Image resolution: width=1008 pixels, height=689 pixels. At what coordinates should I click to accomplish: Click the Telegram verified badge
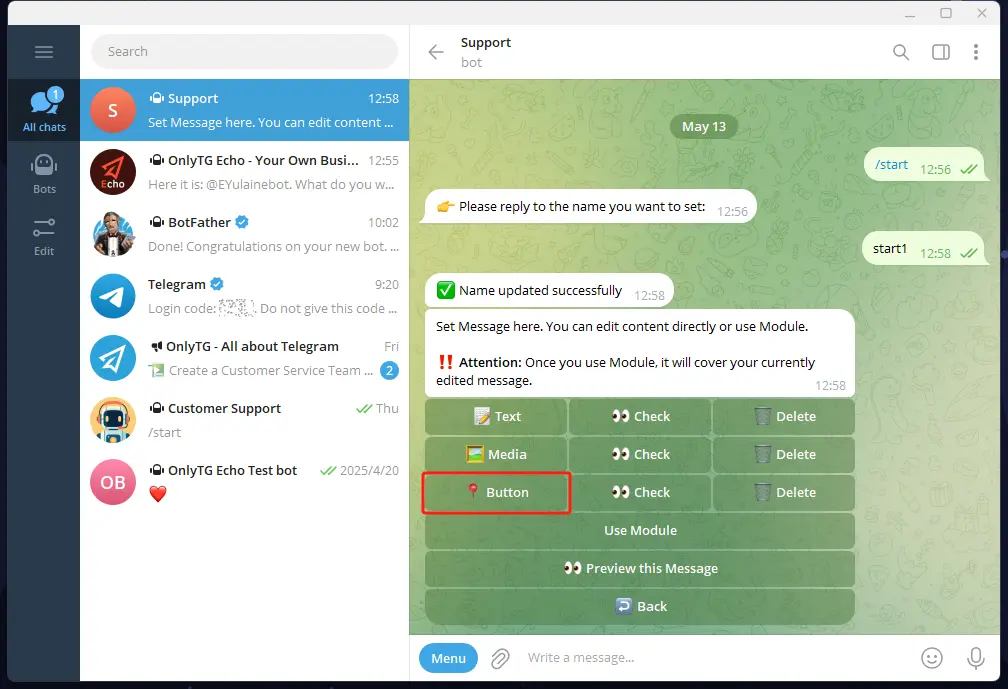(x=217, y=284)
